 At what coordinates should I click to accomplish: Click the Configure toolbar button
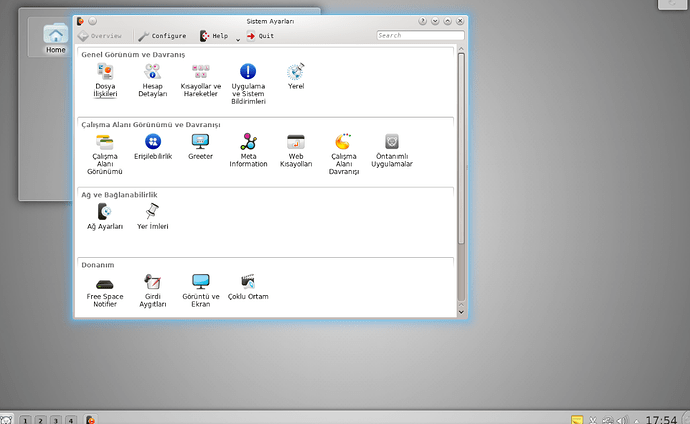tap(163, 36)
